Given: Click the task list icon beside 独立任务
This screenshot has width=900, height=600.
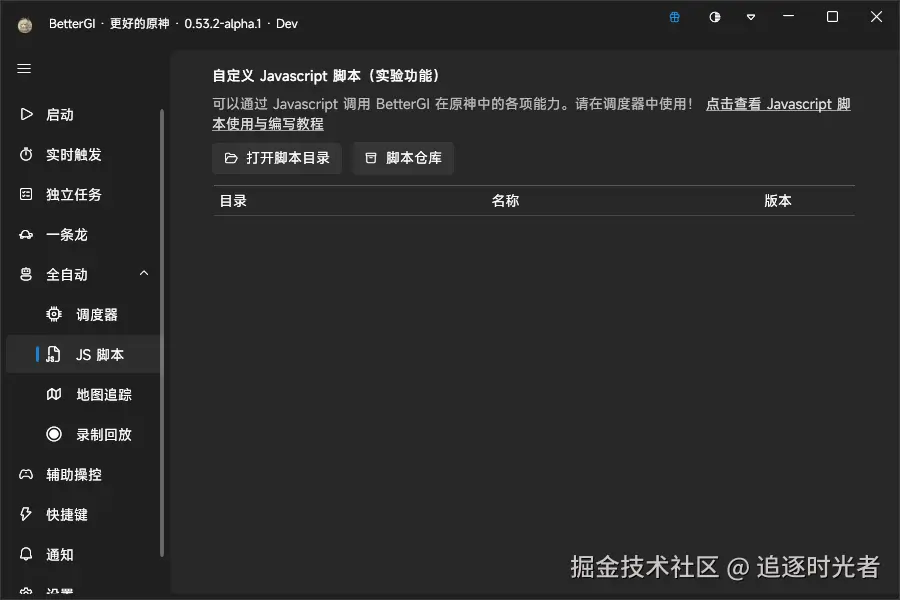Looking at the screenshot, I should point(26,195).
